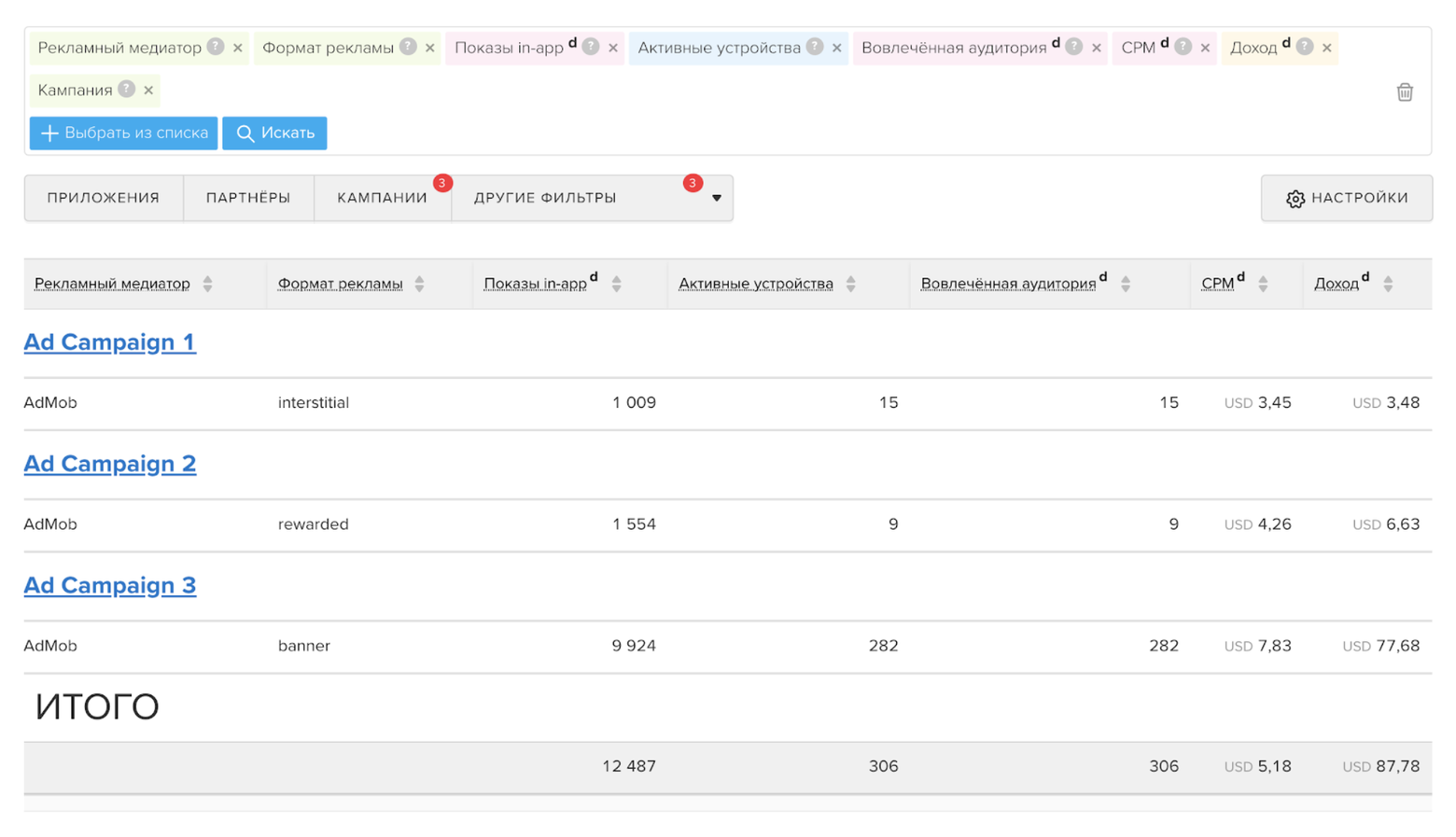Click help icon on Активные устройства tag
Screen dimensions: 1456x837
pos(815,47)
